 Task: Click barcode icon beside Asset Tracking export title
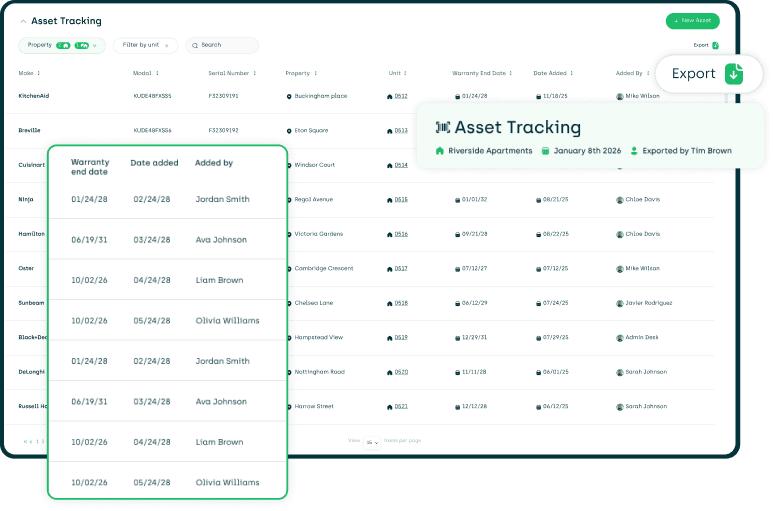(x=443, y=128)
